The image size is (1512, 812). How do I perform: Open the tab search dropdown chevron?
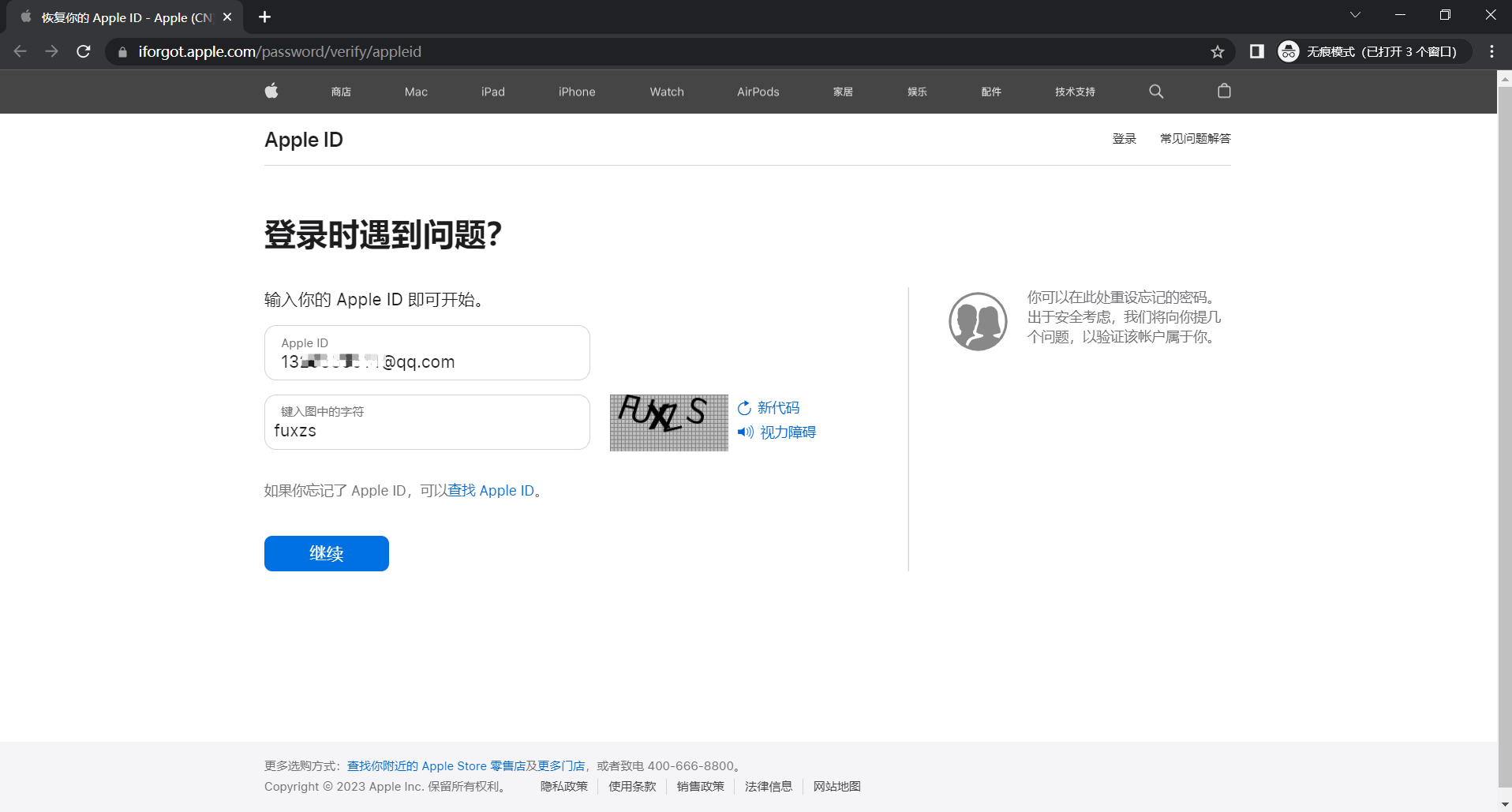pyautogui.click(x=1355, y=15)
